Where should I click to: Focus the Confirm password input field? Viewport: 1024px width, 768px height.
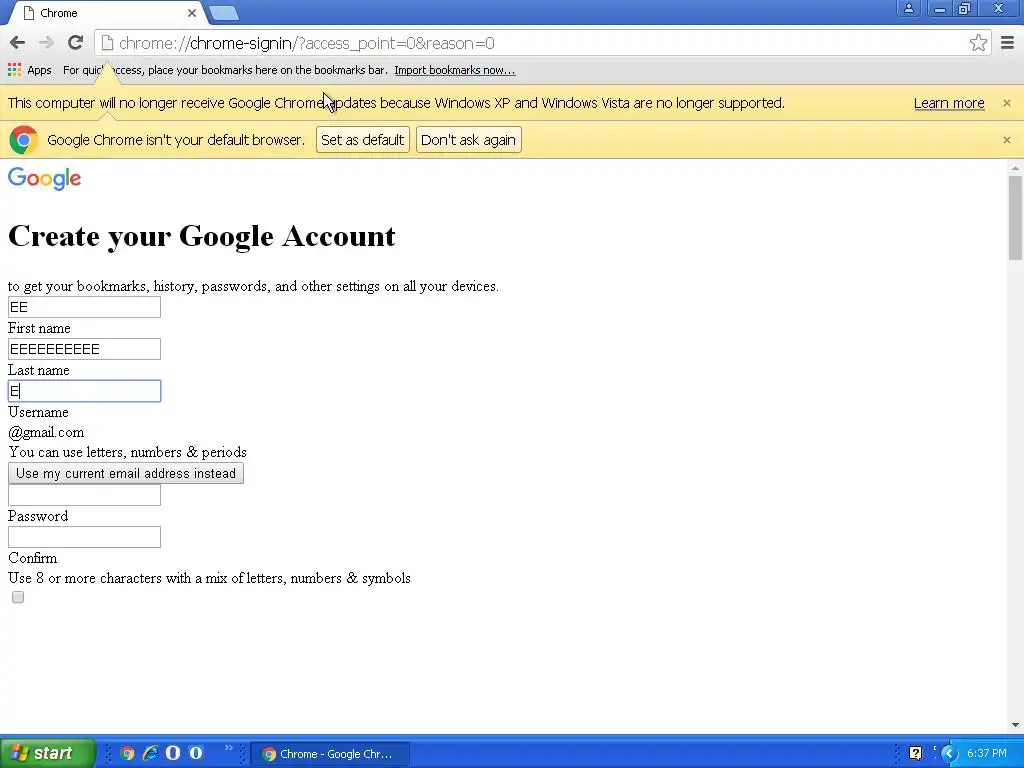[x=84, y=537]
